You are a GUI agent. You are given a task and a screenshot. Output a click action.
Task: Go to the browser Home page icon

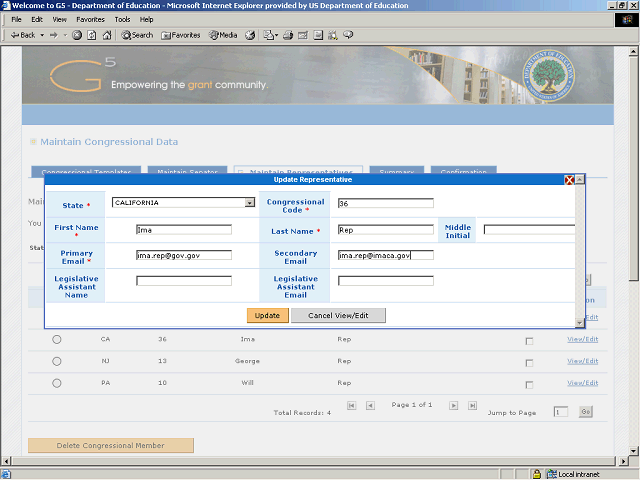tap(107, 35)
